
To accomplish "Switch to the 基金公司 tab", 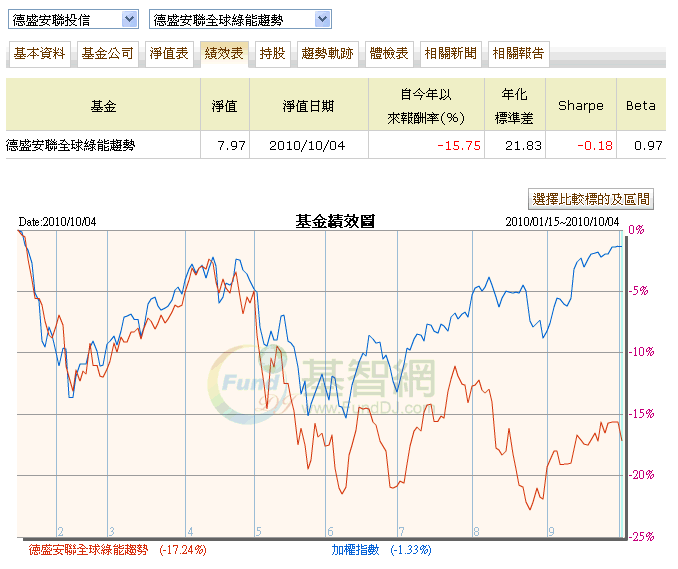I will point(107,54).
